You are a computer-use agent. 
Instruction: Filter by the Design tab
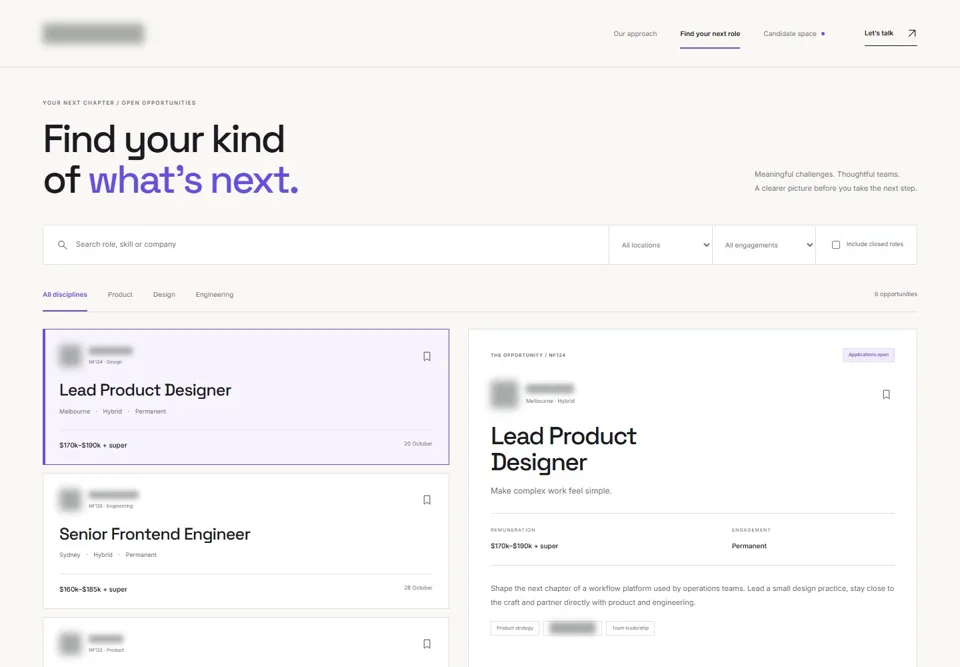[x=164, y=295]
